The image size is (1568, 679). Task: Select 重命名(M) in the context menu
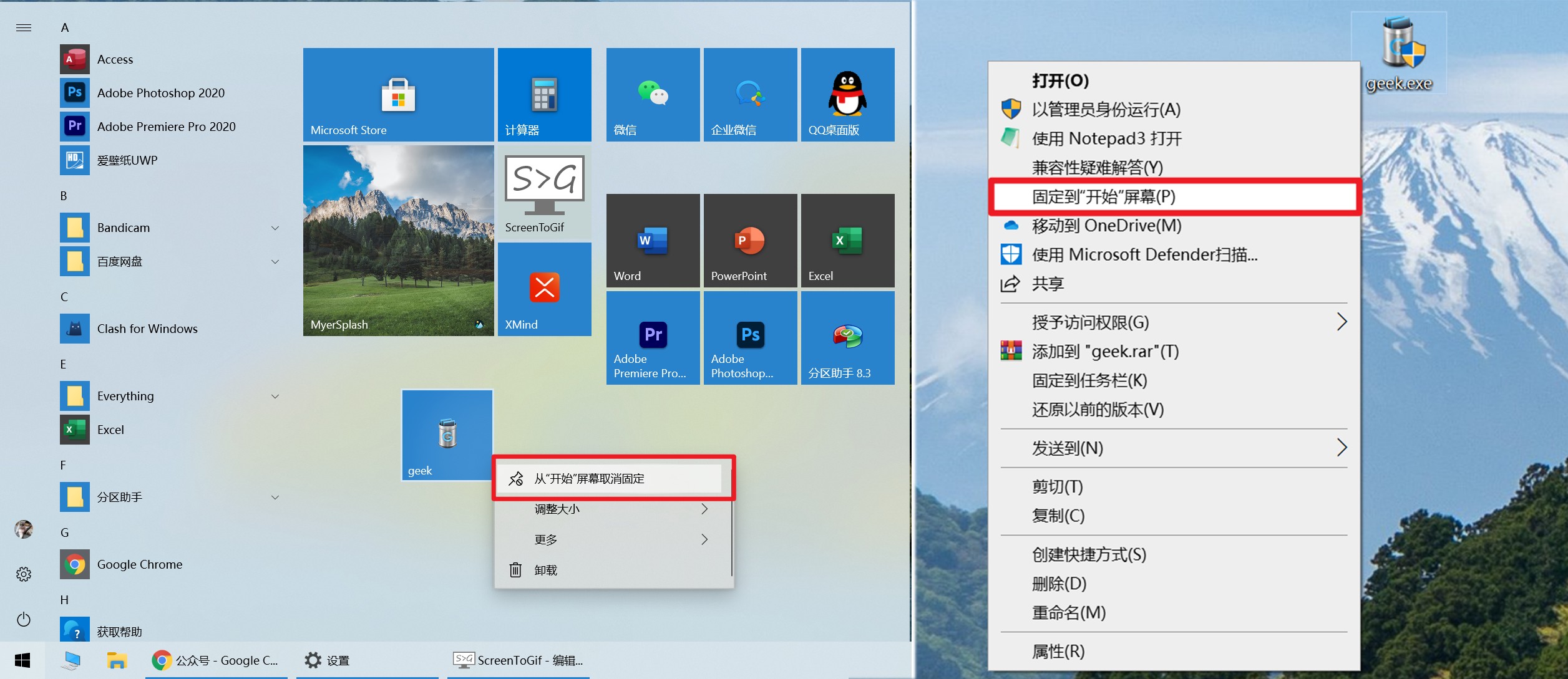coord(1174,612)
